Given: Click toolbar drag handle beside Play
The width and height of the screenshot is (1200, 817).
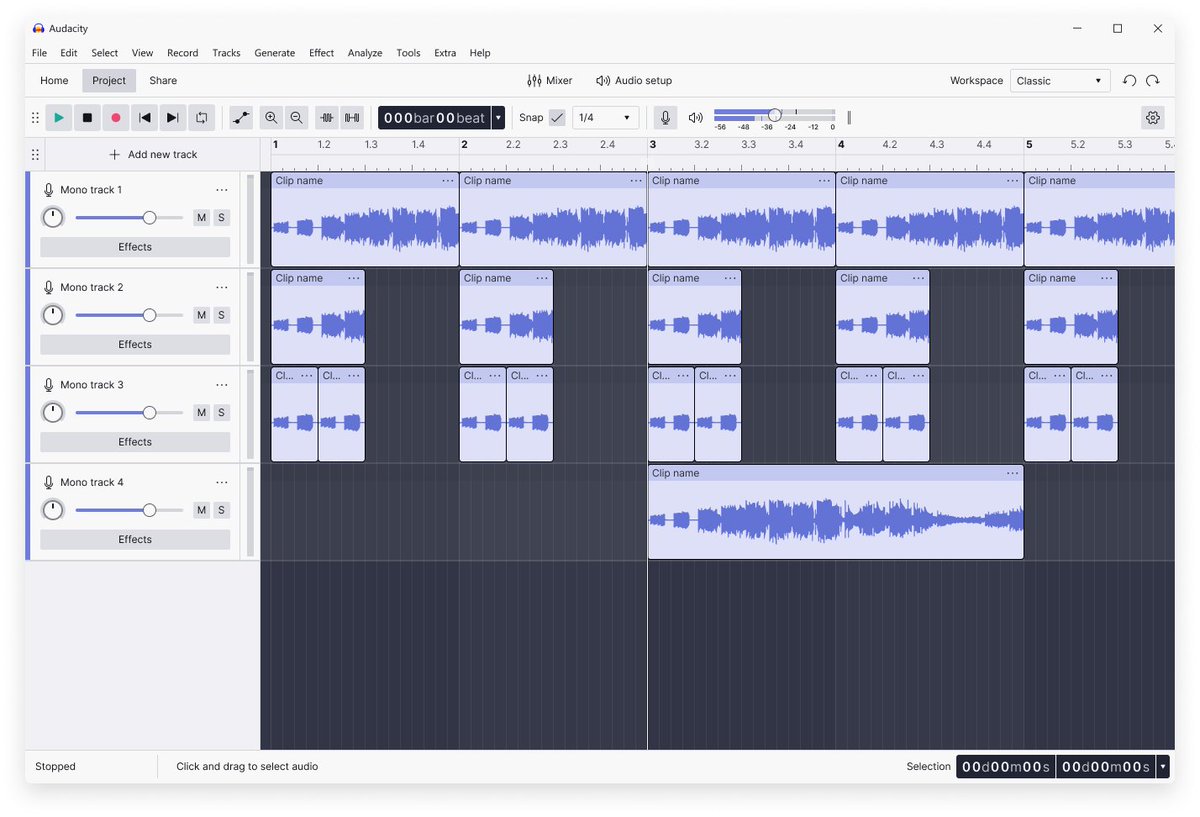Looking at the screenshot, I should [x=35, y=118].
